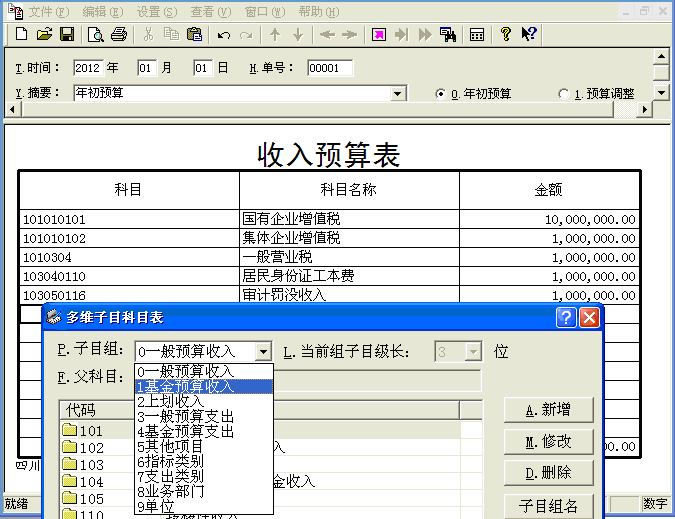
Task: Choose 1基金预算收入 from the list
Action: 204,386
